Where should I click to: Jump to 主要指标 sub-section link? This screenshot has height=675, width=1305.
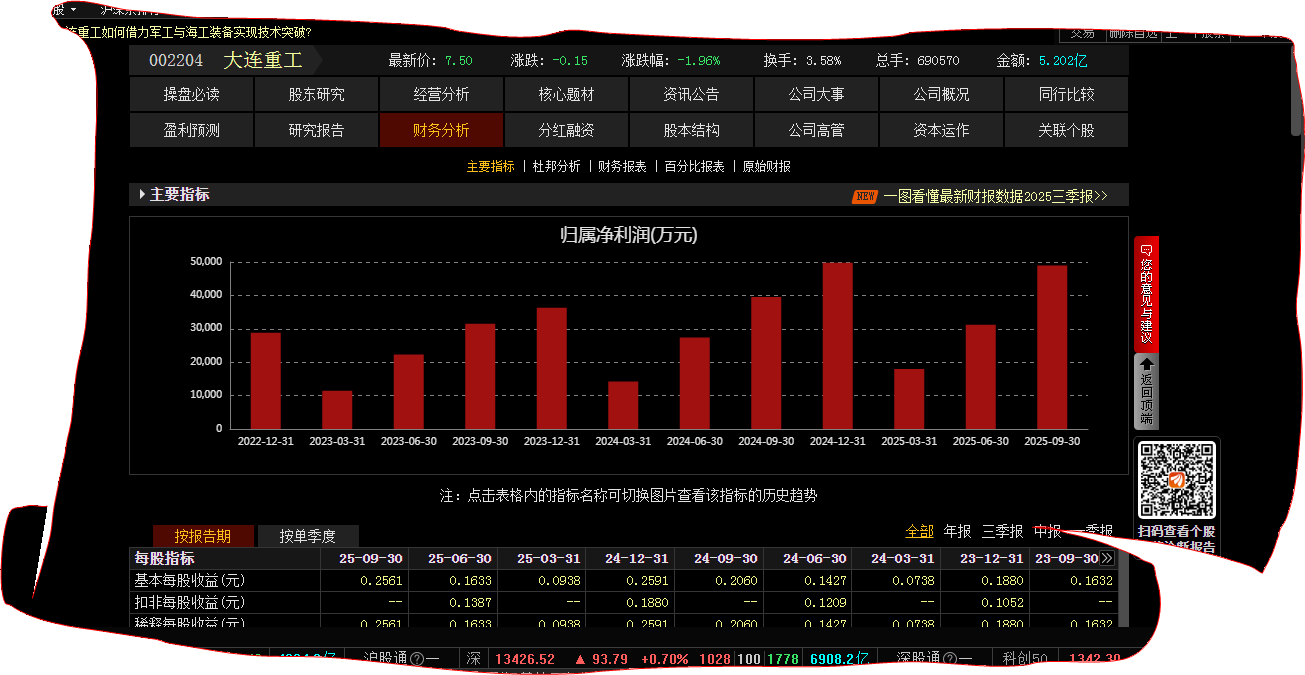[x=491, y=167]
